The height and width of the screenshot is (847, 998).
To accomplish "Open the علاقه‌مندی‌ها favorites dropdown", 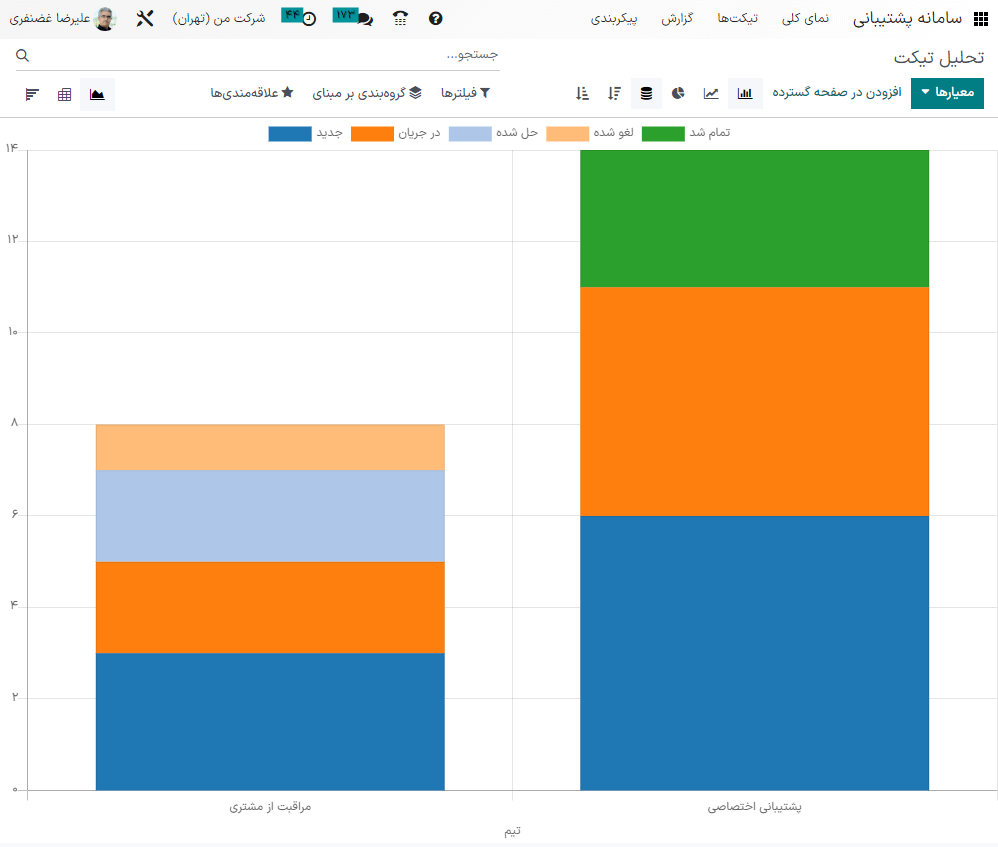I will pyautogui.click(x=252, y=93).
